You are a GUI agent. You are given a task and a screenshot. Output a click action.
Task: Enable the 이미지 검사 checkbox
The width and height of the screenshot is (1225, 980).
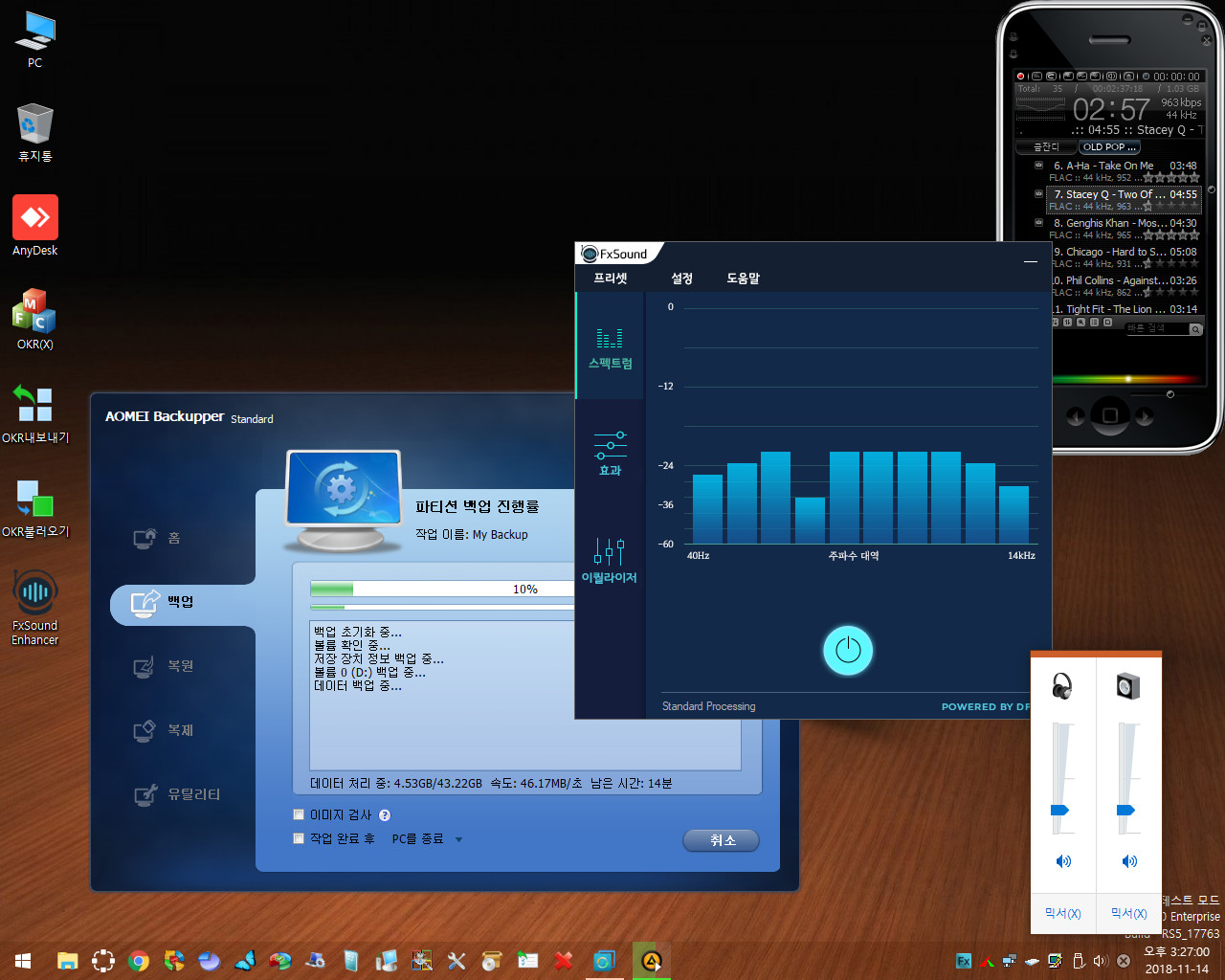coord(299,814)
